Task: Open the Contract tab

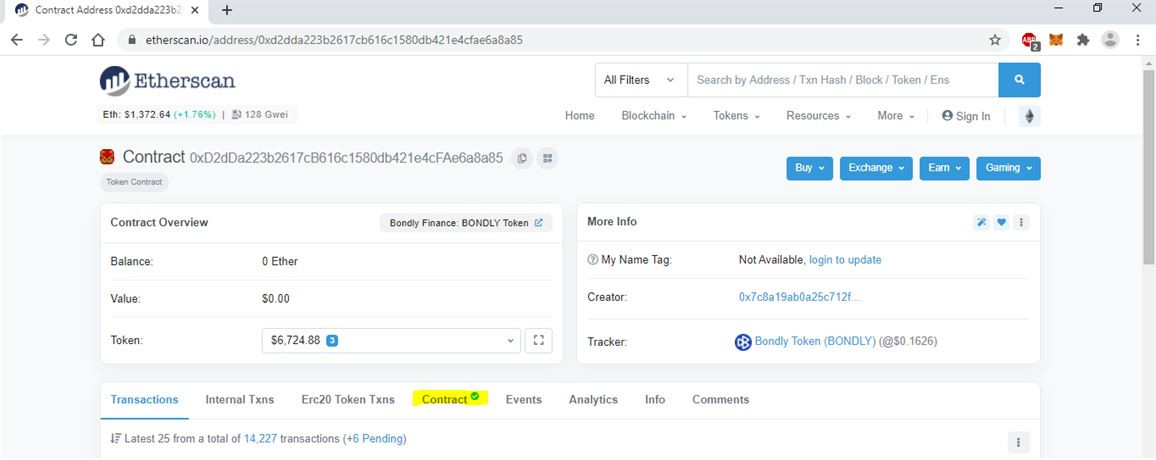Action: coord(450,399)
